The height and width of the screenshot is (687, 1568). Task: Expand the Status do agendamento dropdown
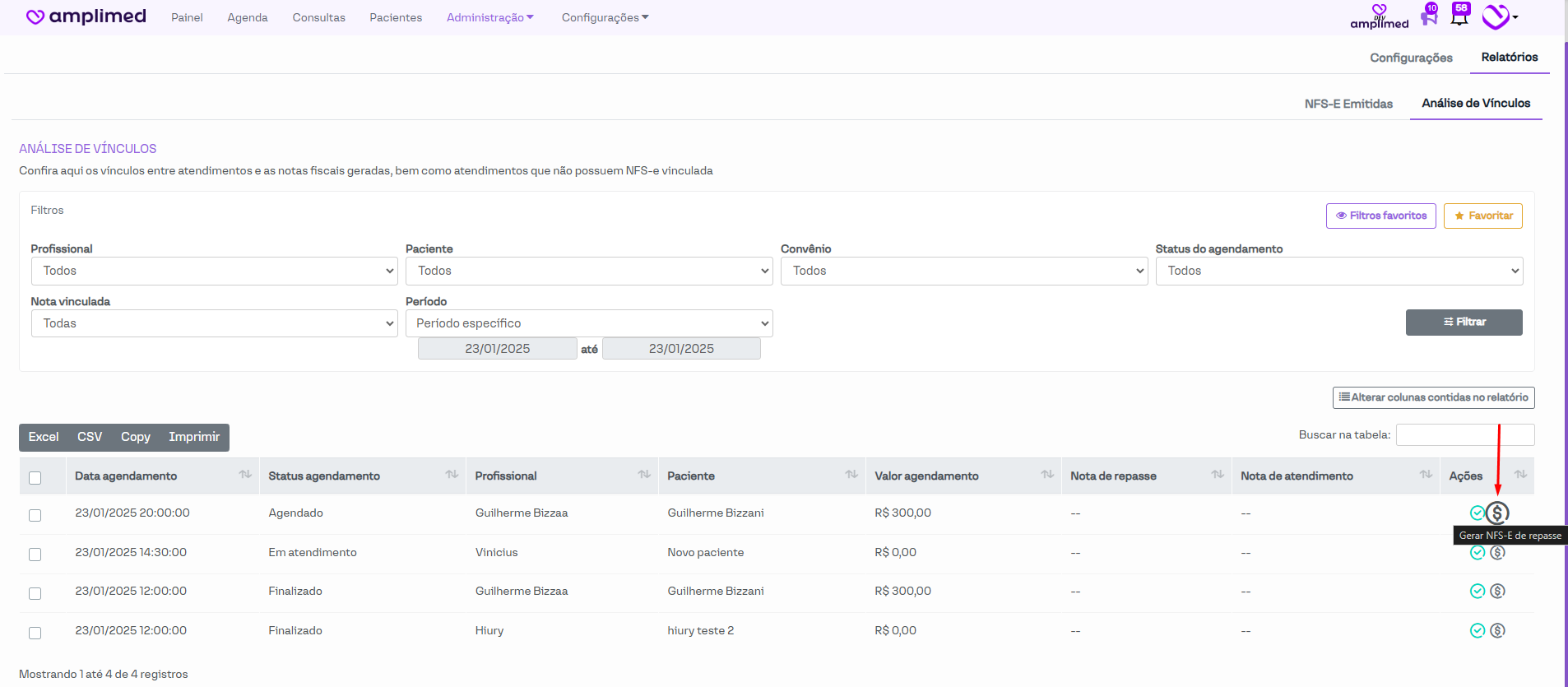pyautogui.click(x=1338, y=271)
